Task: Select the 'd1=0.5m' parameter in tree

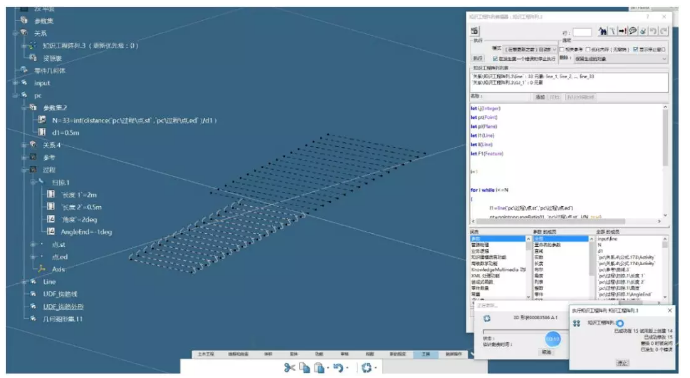Action: pyautogui.click(x=66, y=132)
